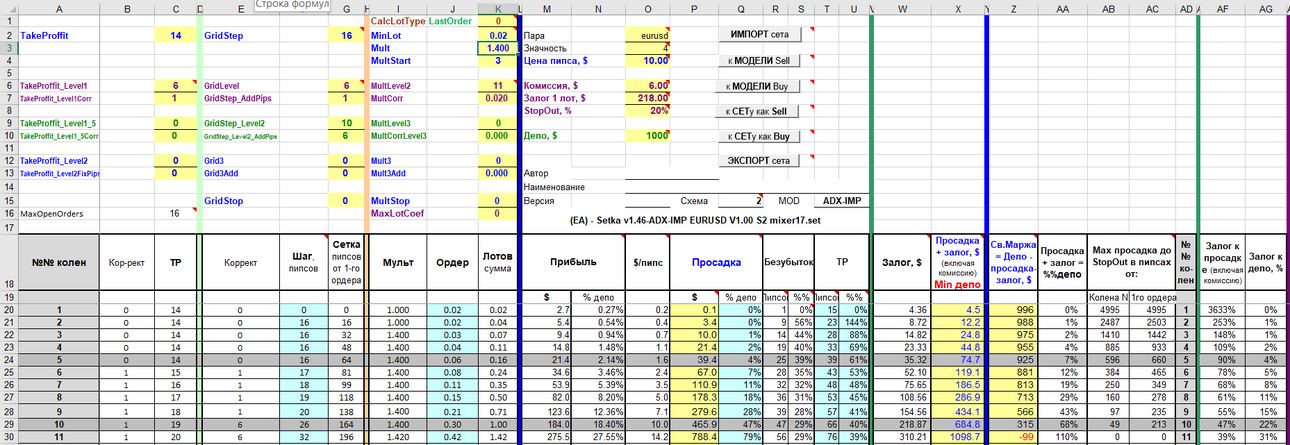Image resolution: width=1290 pixels, height=445 pixels.
Task: Select the GridStep_Level2_AddPips value 6
Action: [347, 135]
